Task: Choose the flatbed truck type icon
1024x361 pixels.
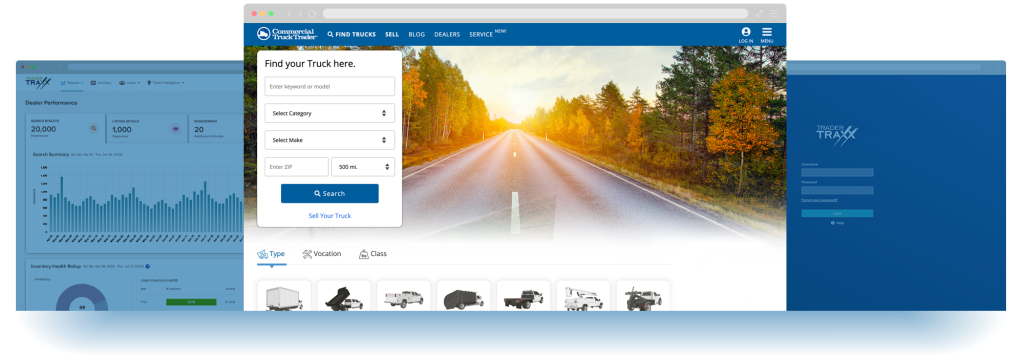Action: 523,297
